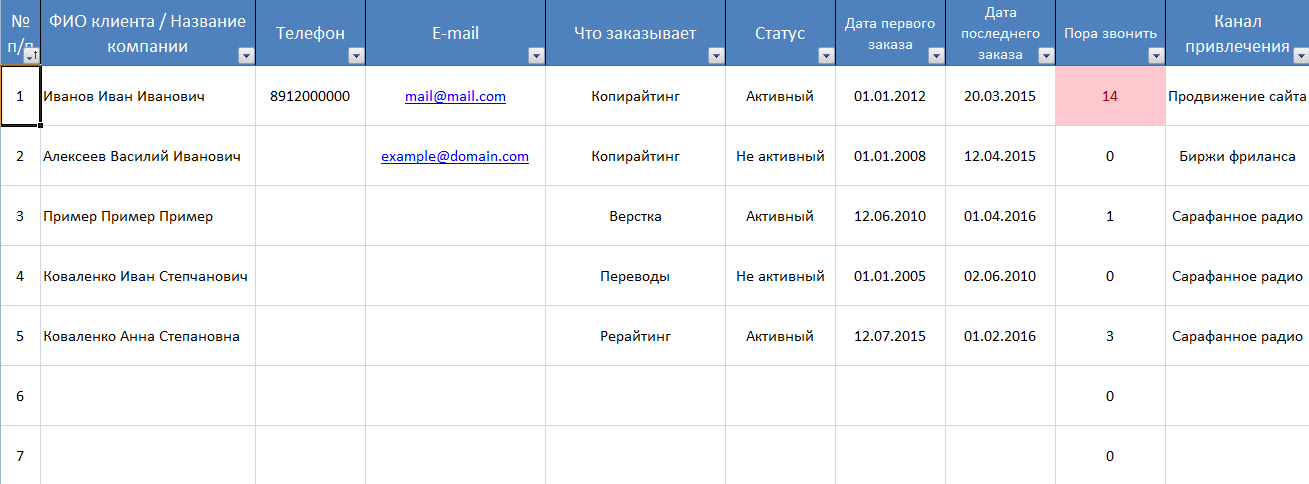The height and width of the screenshot is (484, 1309).
Task: Click the sort icon in № п/п header
Action: [x=30, y=56]
